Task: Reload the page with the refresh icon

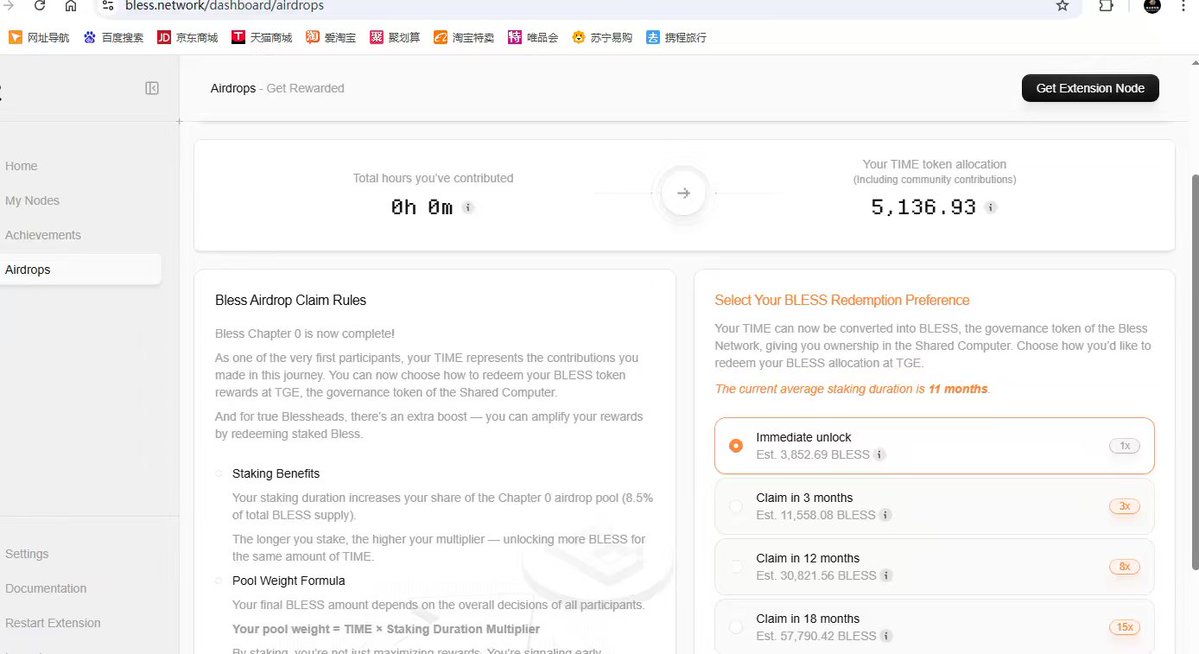Action: [x=39, y=5]
